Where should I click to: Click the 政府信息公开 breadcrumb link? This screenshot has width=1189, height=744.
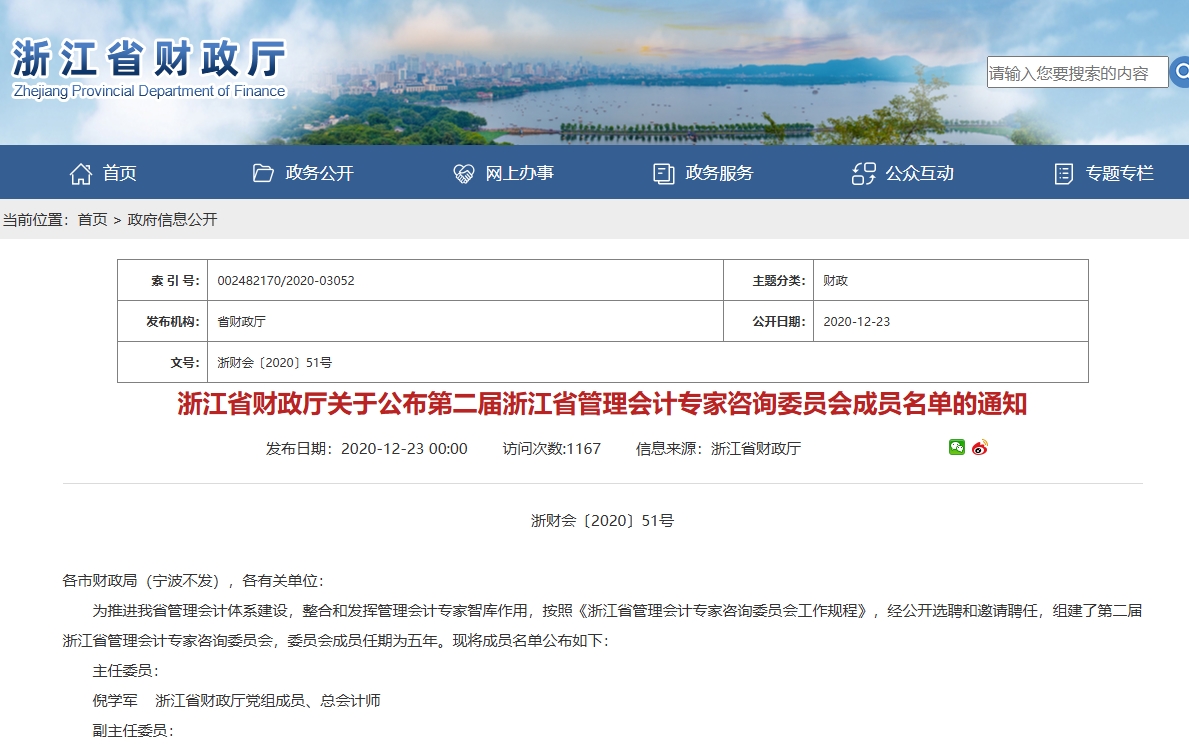(172, 220)
